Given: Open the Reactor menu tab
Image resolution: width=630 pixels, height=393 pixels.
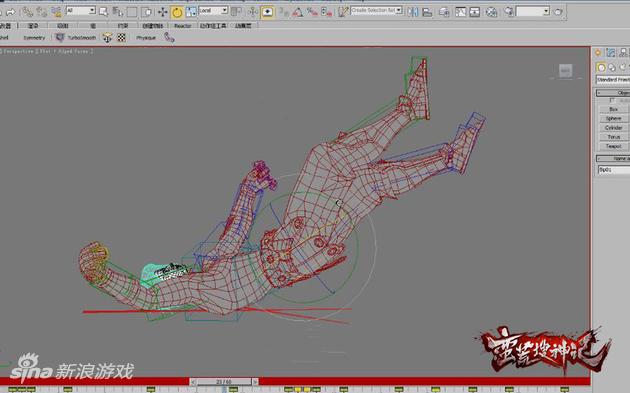Looking at the screenshot, I should [x=182, y=26].
